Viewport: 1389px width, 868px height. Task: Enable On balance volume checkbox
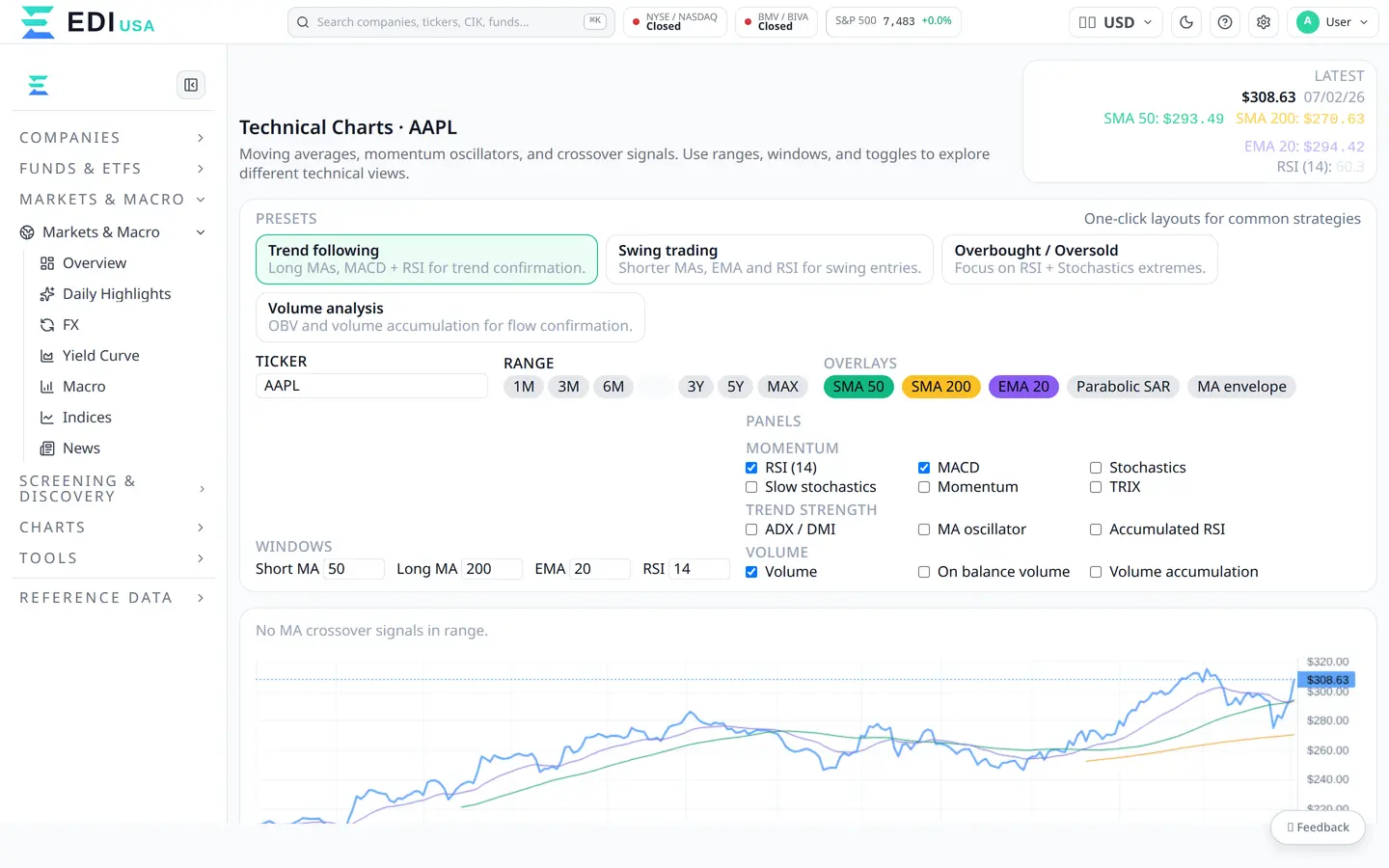[x=924, y=572]
